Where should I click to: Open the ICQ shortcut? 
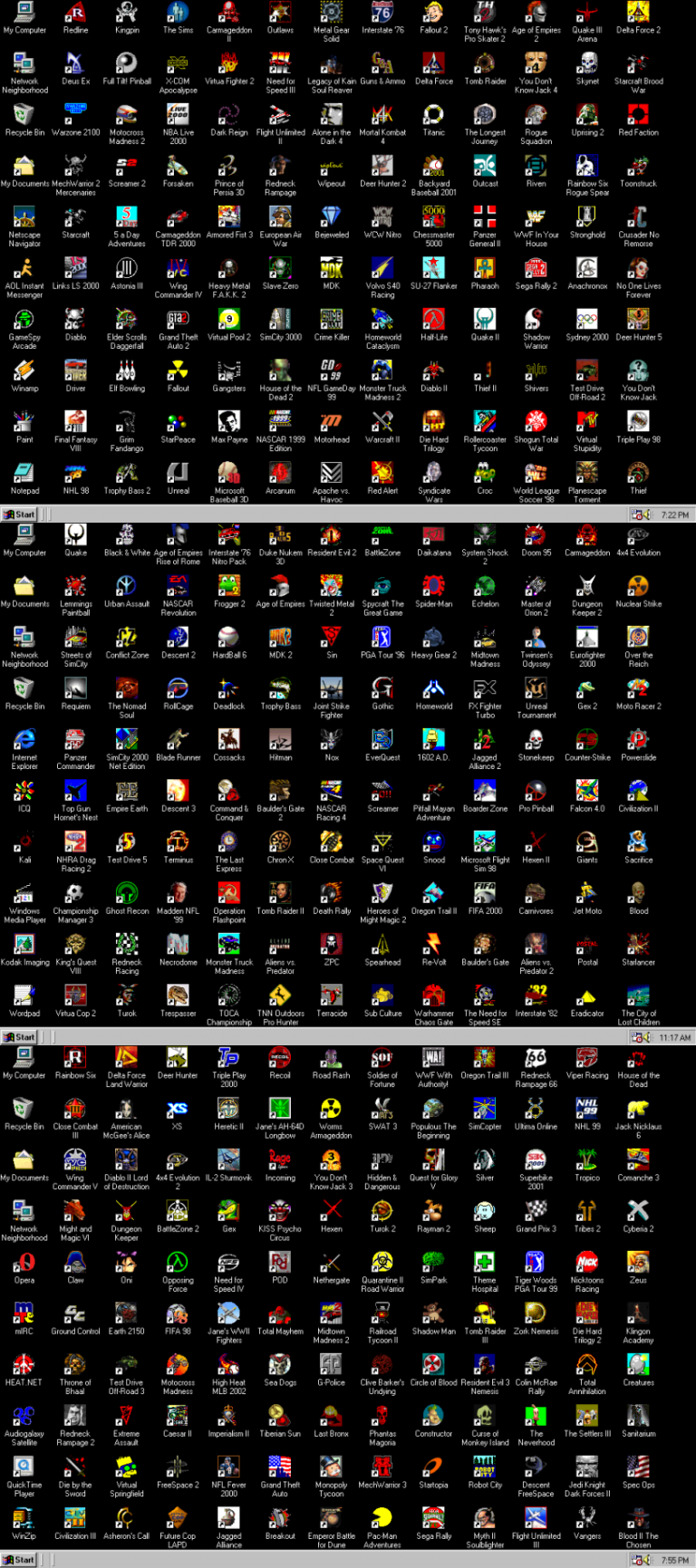point(24,790)
